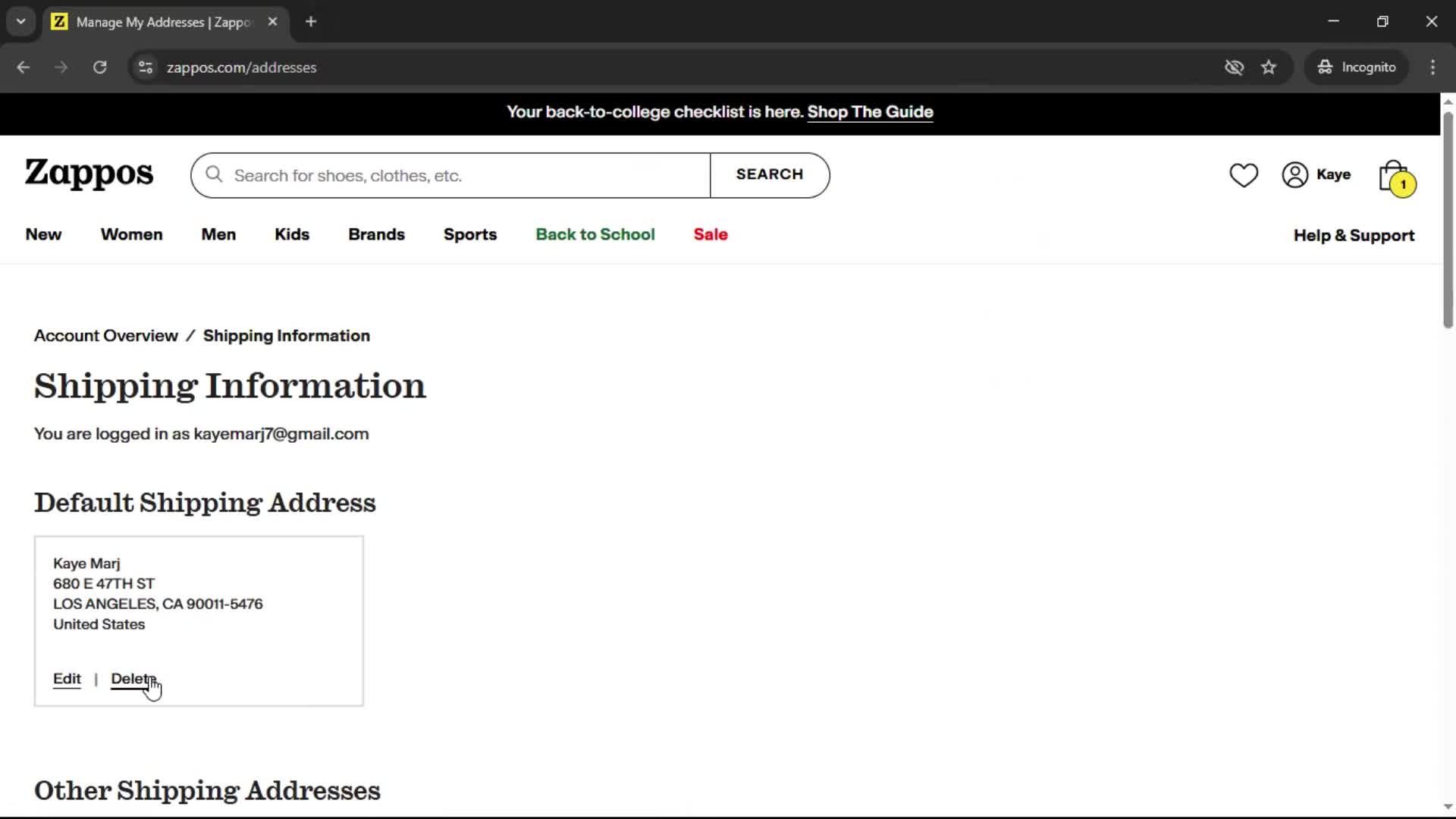
Task: Go to Account Overview breadcrumb
Action: pos(106,336)
